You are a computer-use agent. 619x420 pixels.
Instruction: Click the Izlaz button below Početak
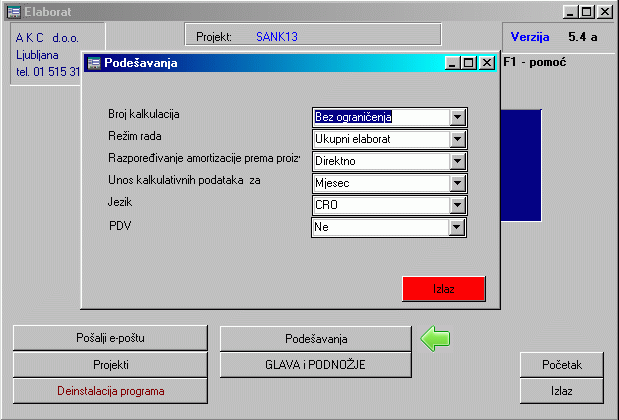(x=562, y=391)
